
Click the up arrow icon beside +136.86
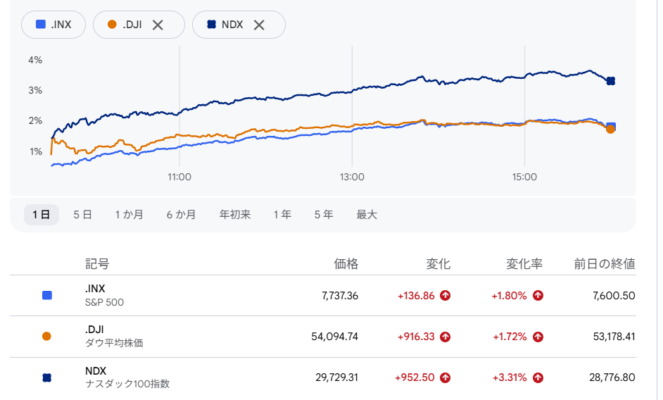click(445, 296)
